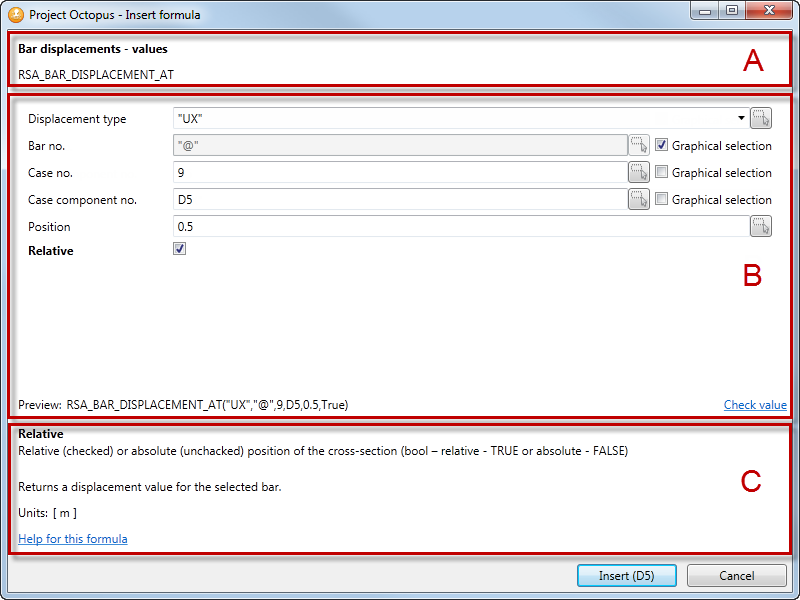Click the cell picker icon beside Case no.

639,172
